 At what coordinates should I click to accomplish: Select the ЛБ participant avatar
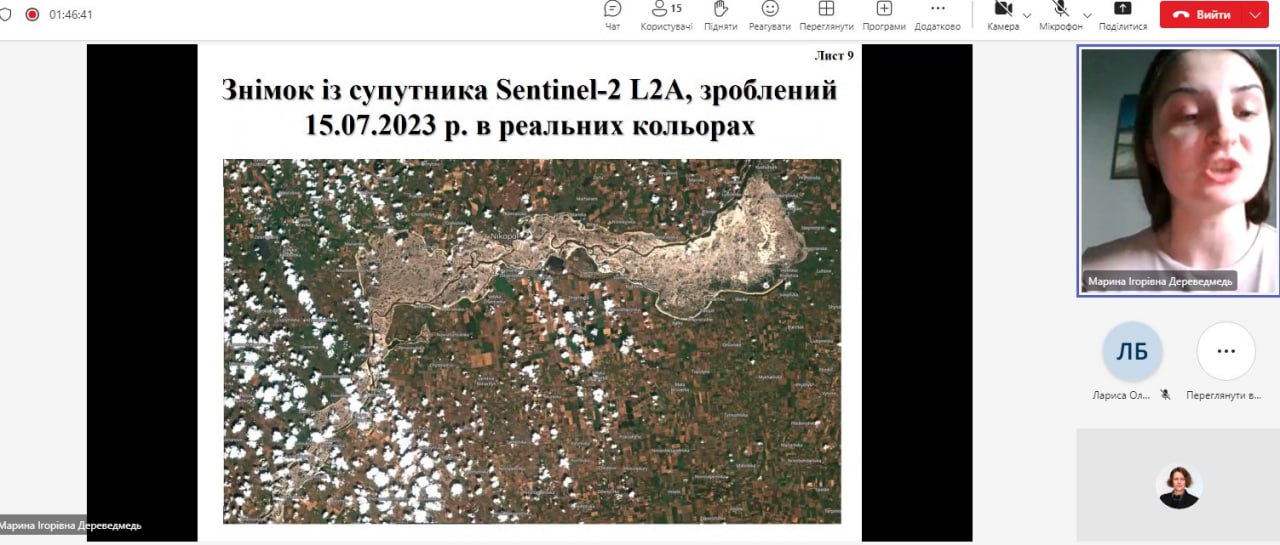pyautogui.click(x=1132, y=351)
